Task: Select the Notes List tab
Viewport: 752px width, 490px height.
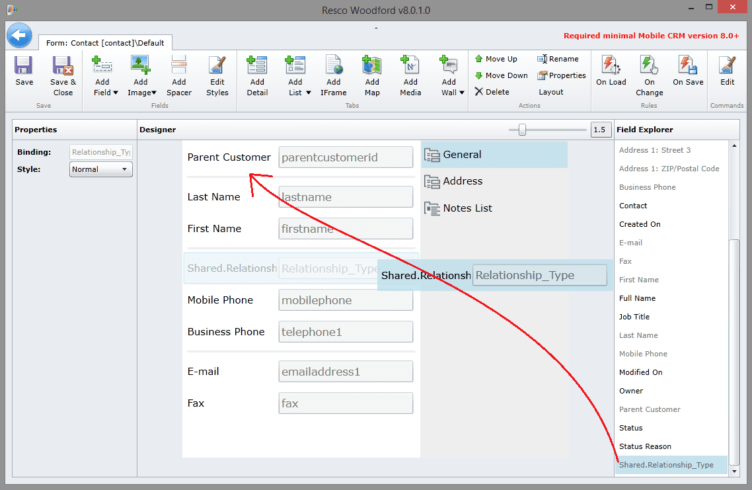Action: [467, 208]
